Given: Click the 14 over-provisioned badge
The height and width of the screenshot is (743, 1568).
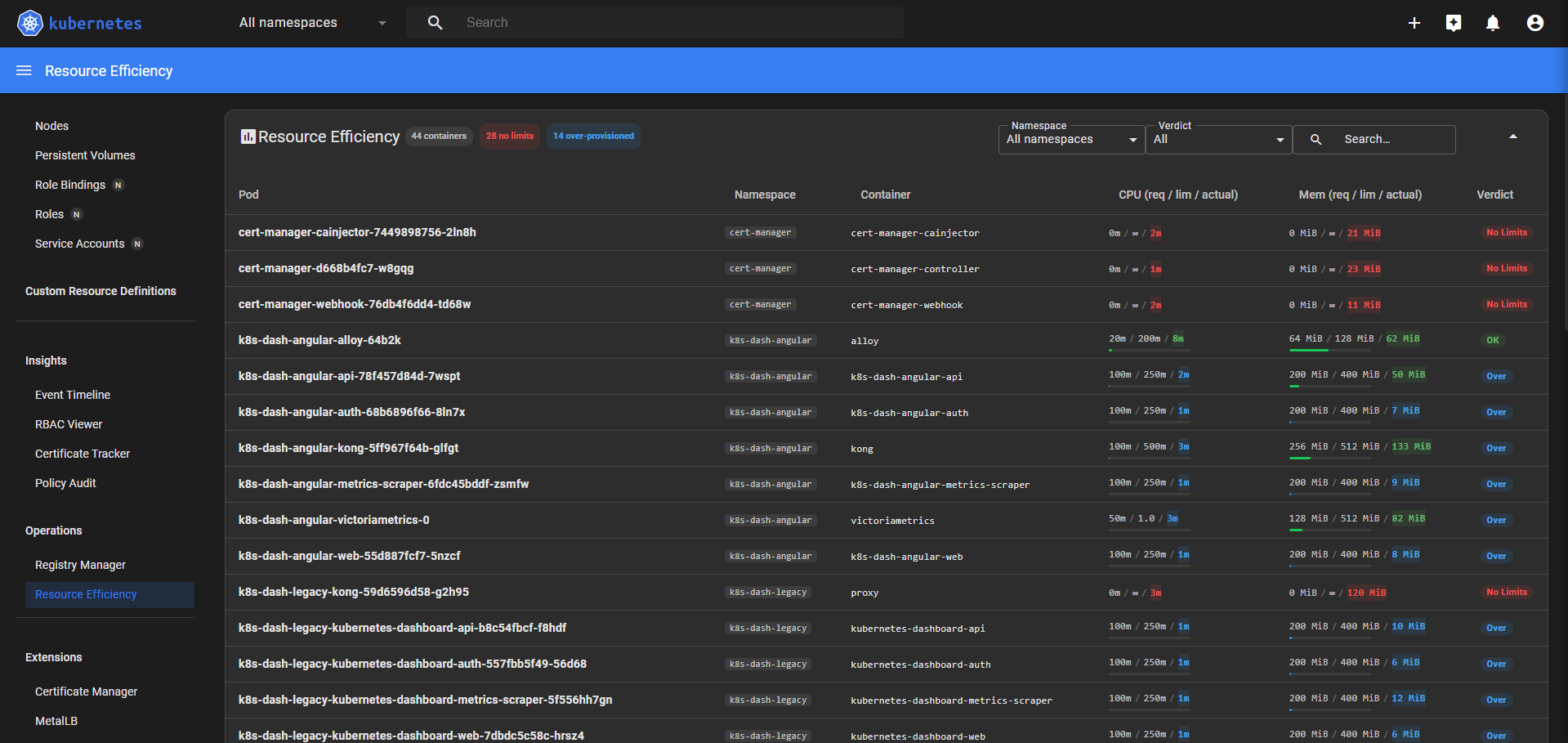Looking at the screenshot, I should point(593,137).
